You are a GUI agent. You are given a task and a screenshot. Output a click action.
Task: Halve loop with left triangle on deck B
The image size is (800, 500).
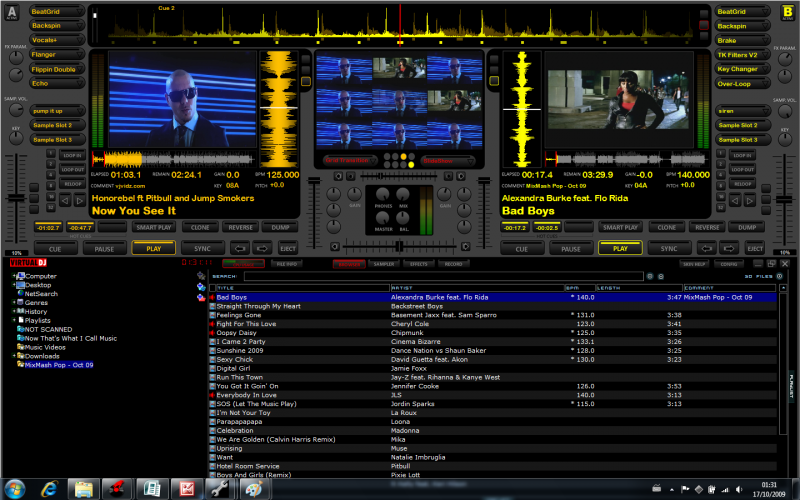(735, 201)
